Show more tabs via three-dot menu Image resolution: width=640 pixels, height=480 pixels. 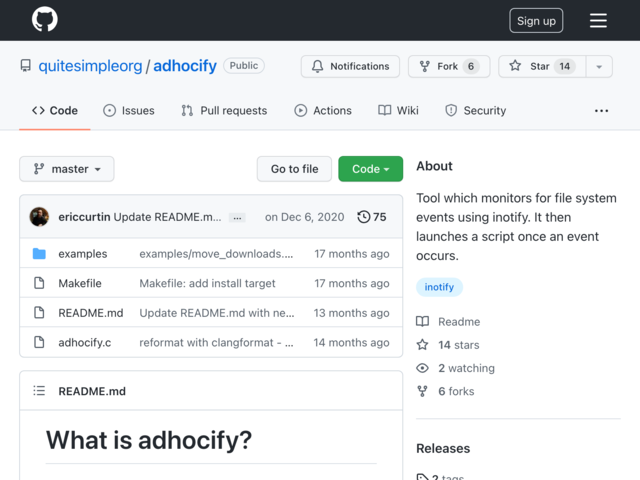pos(601,111)
